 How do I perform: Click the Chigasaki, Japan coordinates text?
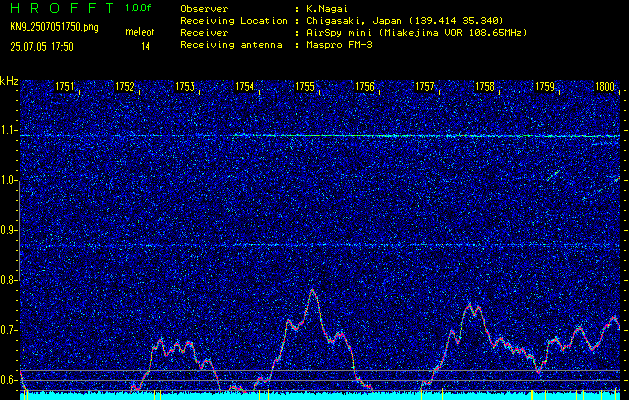[404, 21]
